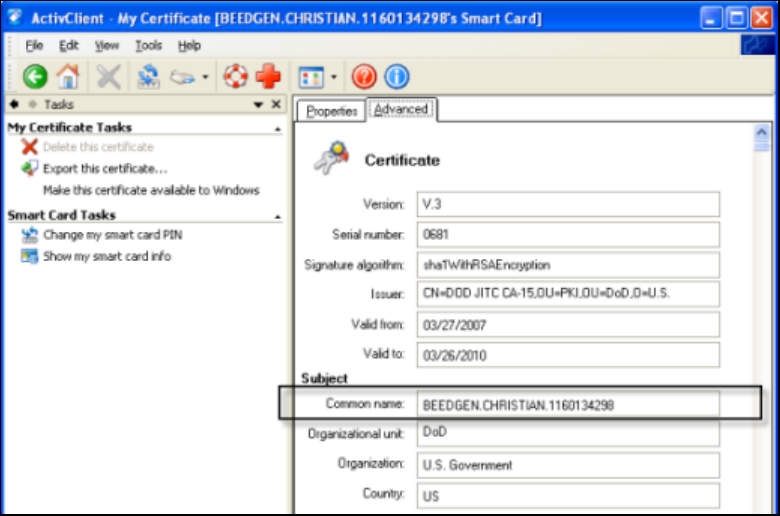Open the card reader dropdown arrow

[x=205, y=77]
